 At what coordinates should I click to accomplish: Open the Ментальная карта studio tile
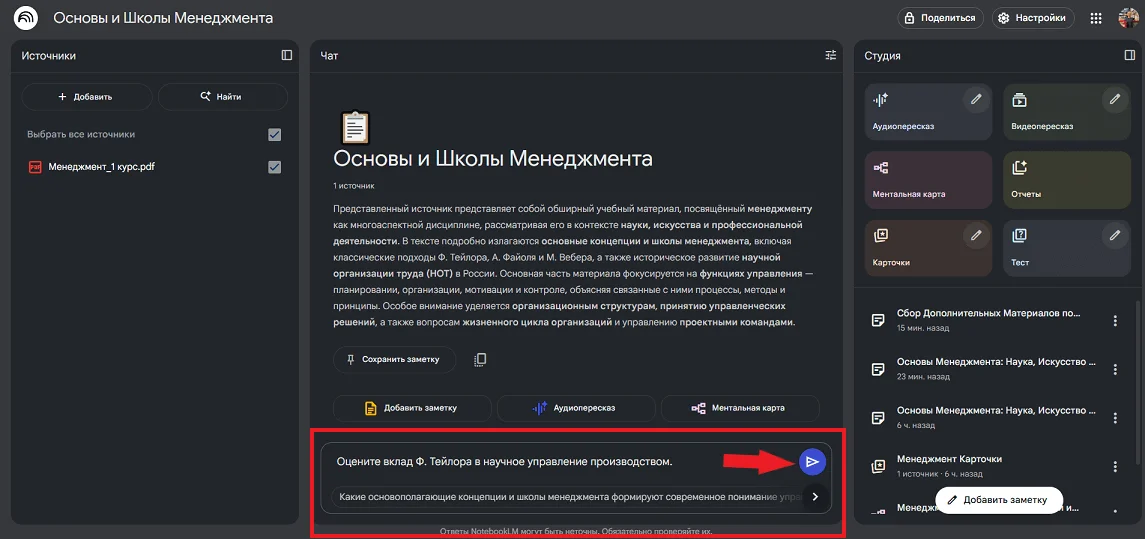tap(928, 180)
